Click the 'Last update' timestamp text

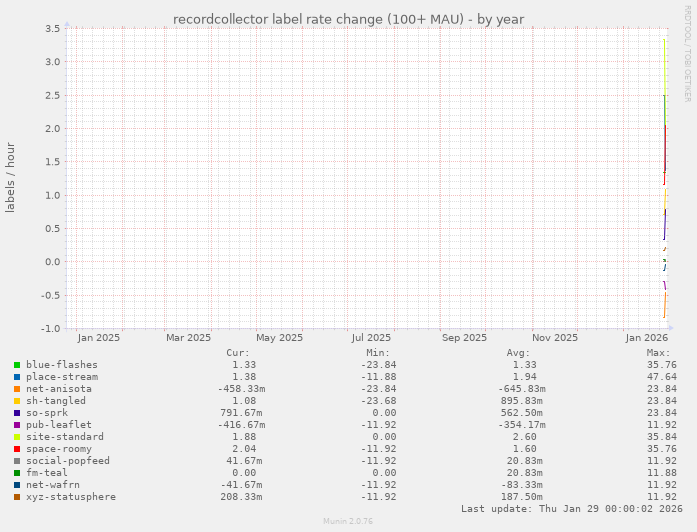572,509
